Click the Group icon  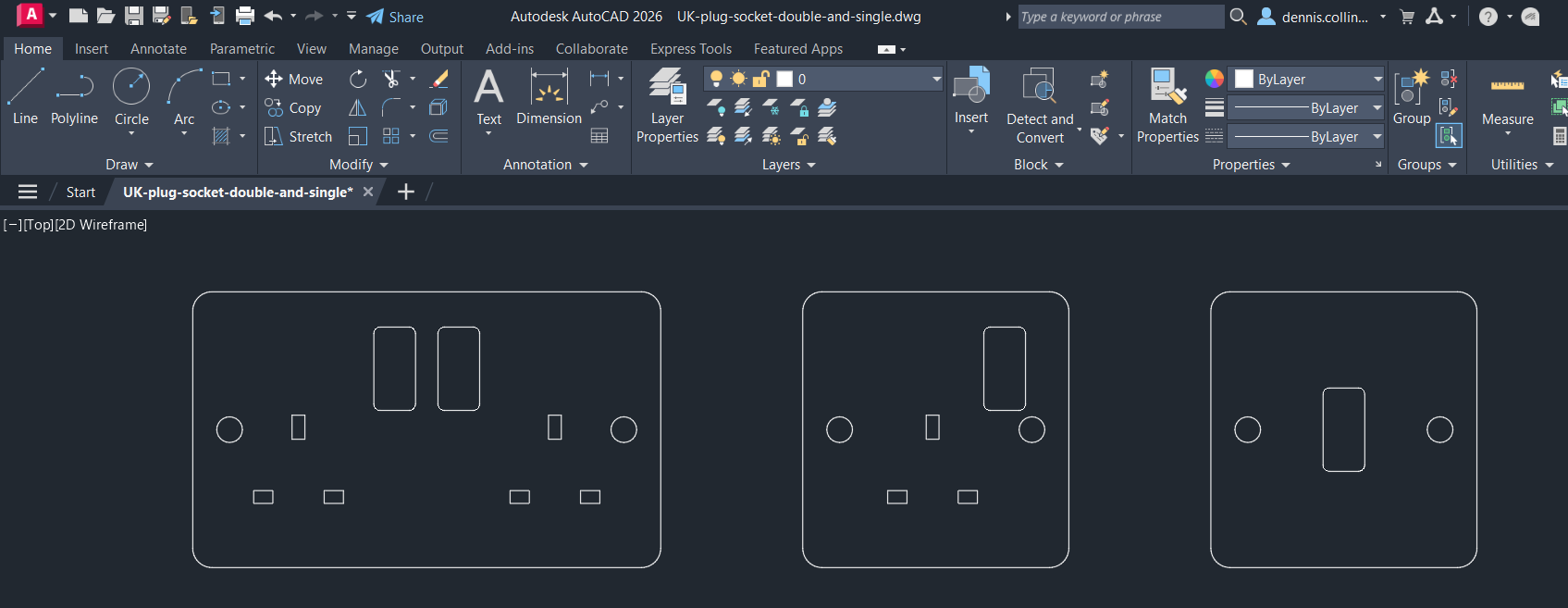point(1412,96)
